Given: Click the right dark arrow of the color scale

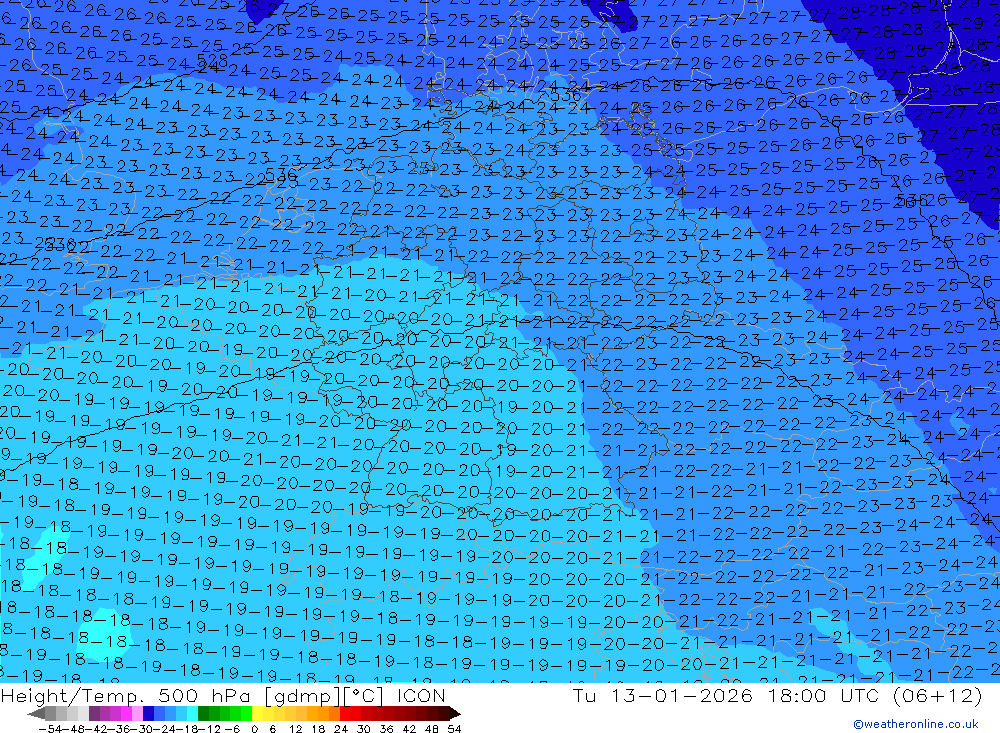Looking at the screenshot, I should [x=455, y=714].
